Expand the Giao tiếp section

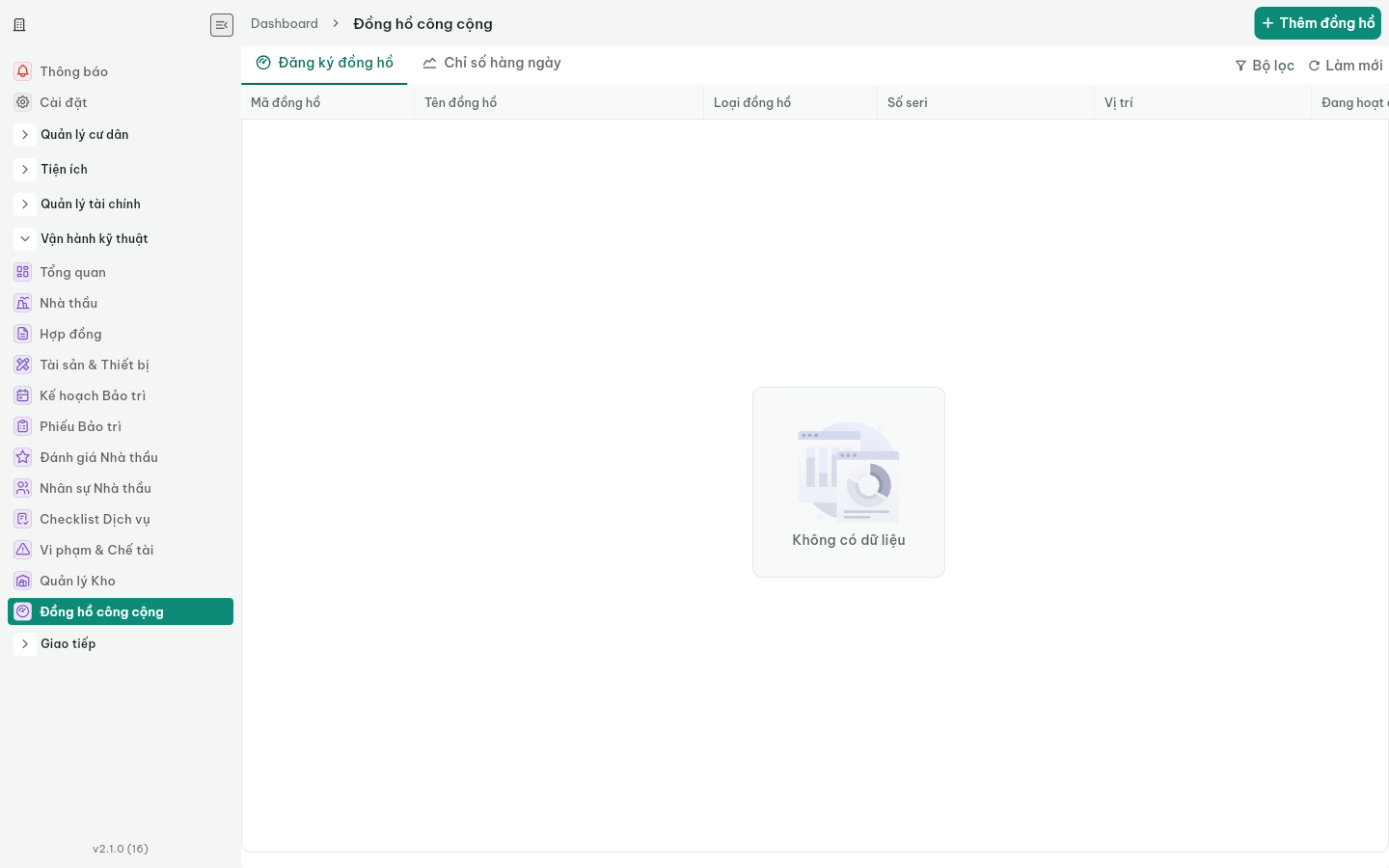coord(25,644)
